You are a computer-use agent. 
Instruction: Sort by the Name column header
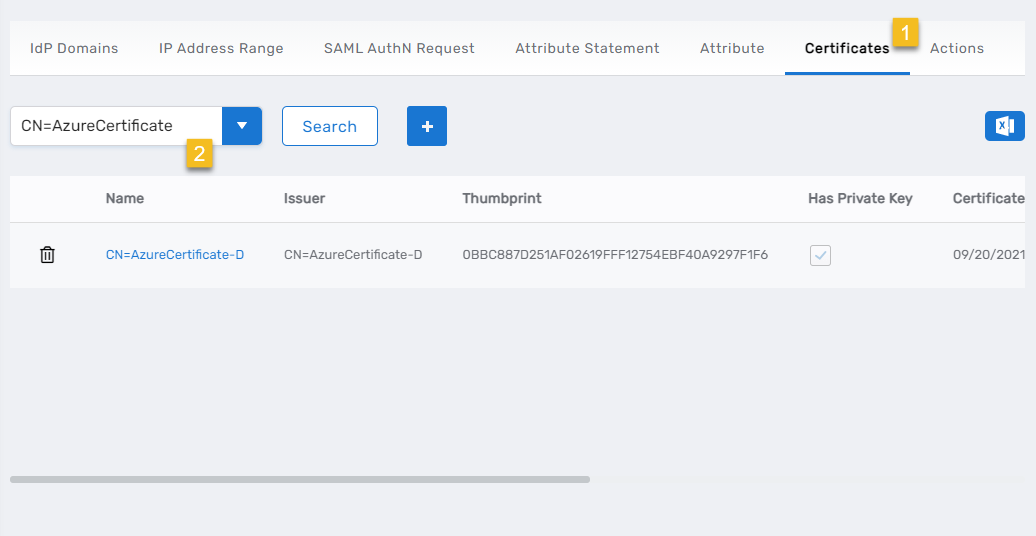pos(125,198)
